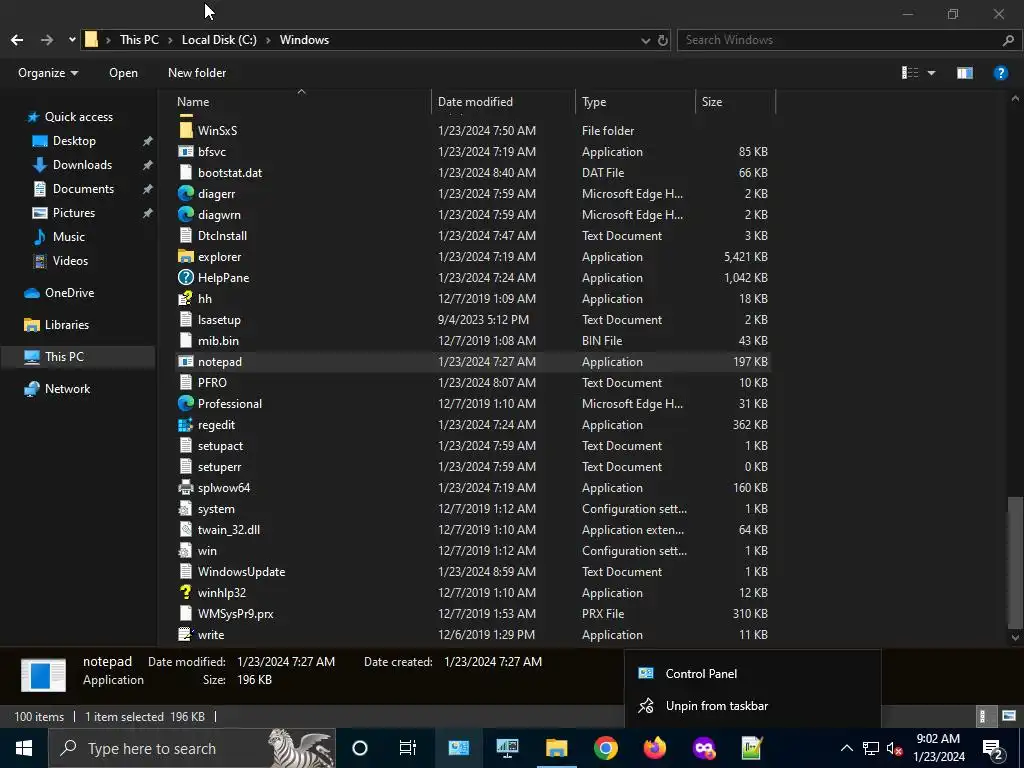
Task: Click the search magnifier icon
Action: pyautogui.click(x=1008, y=40)
